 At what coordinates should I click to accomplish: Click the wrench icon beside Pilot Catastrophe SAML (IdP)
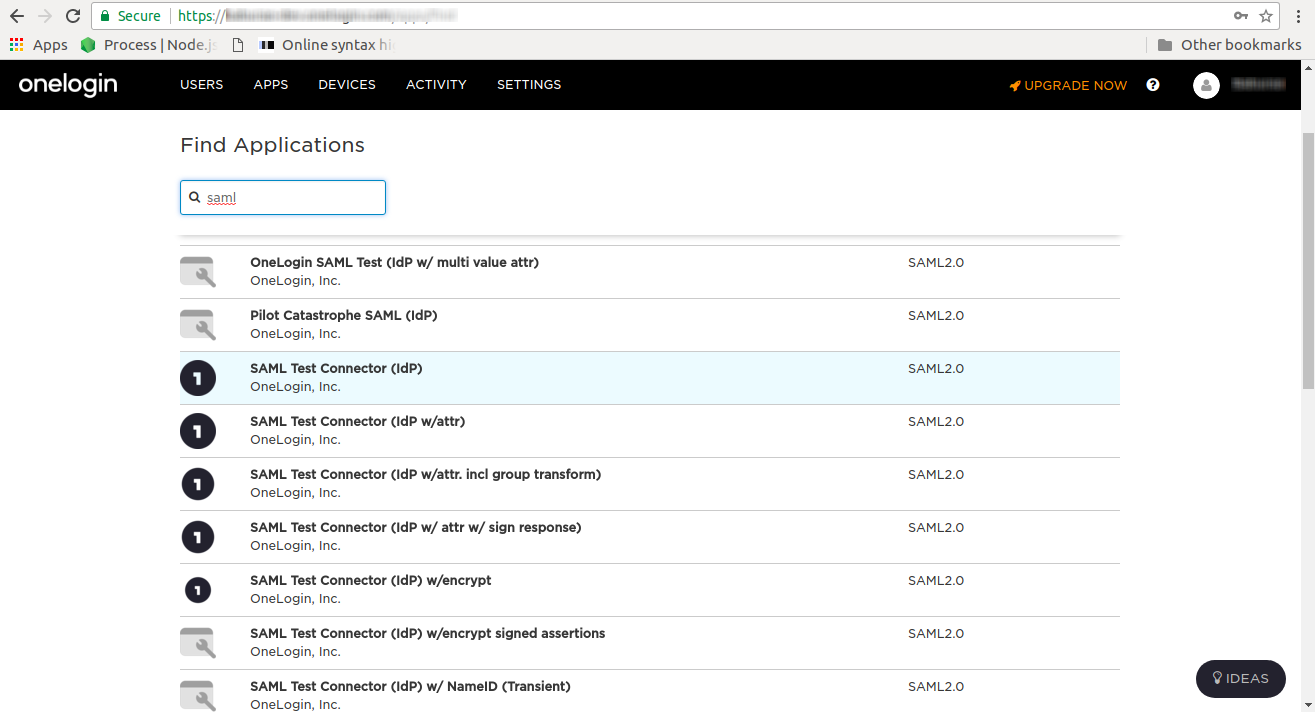click(x=197, y=324)
